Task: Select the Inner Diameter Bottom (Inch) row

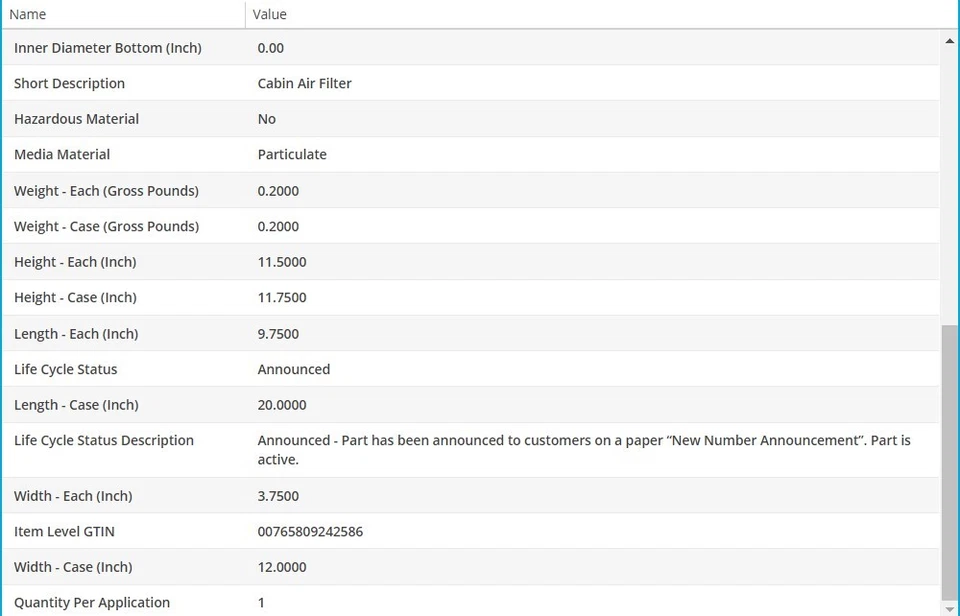Action: pos(108,48)
